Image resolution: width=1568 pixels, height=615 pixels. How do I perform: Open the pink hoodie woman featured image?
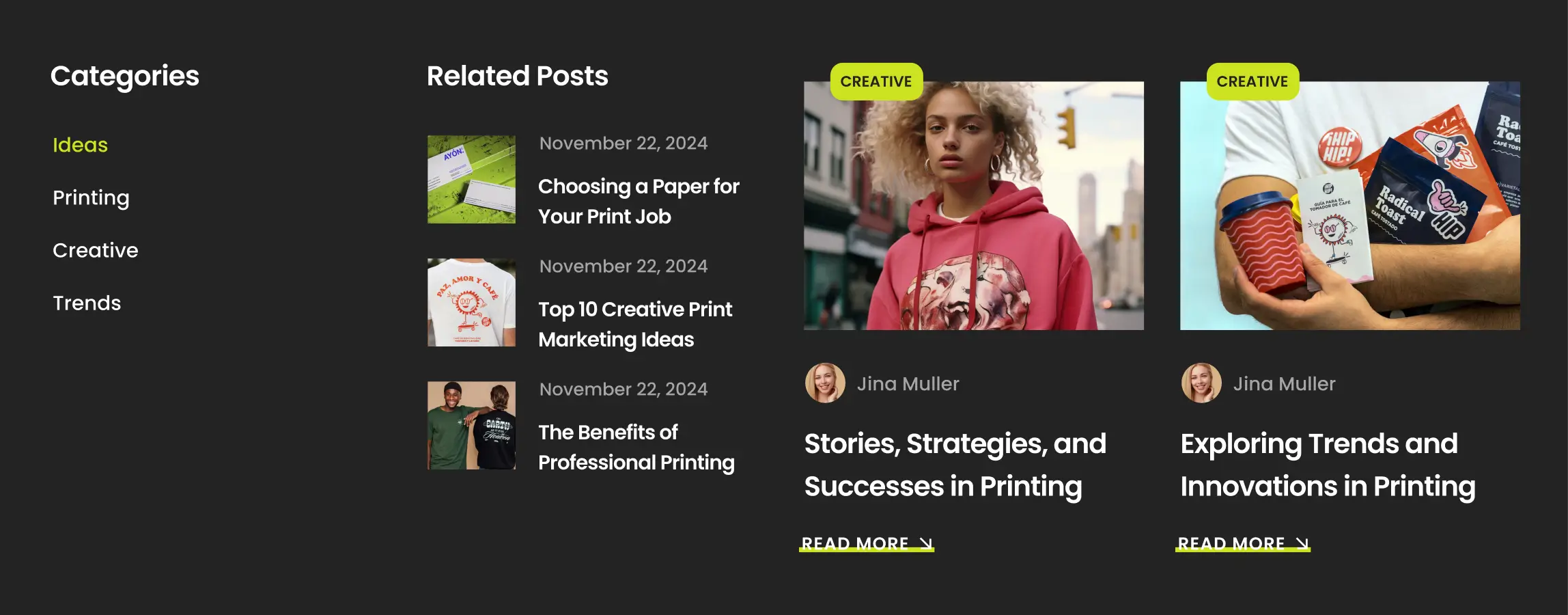point(973,219)
